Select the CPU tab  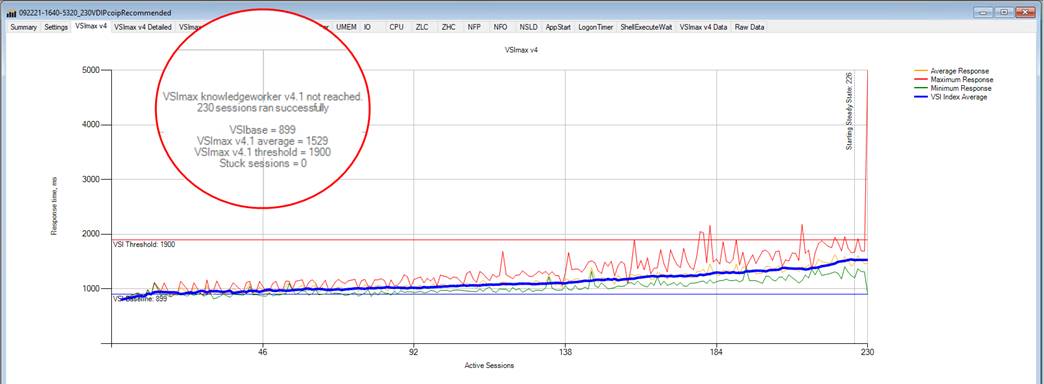click(396, 27)
